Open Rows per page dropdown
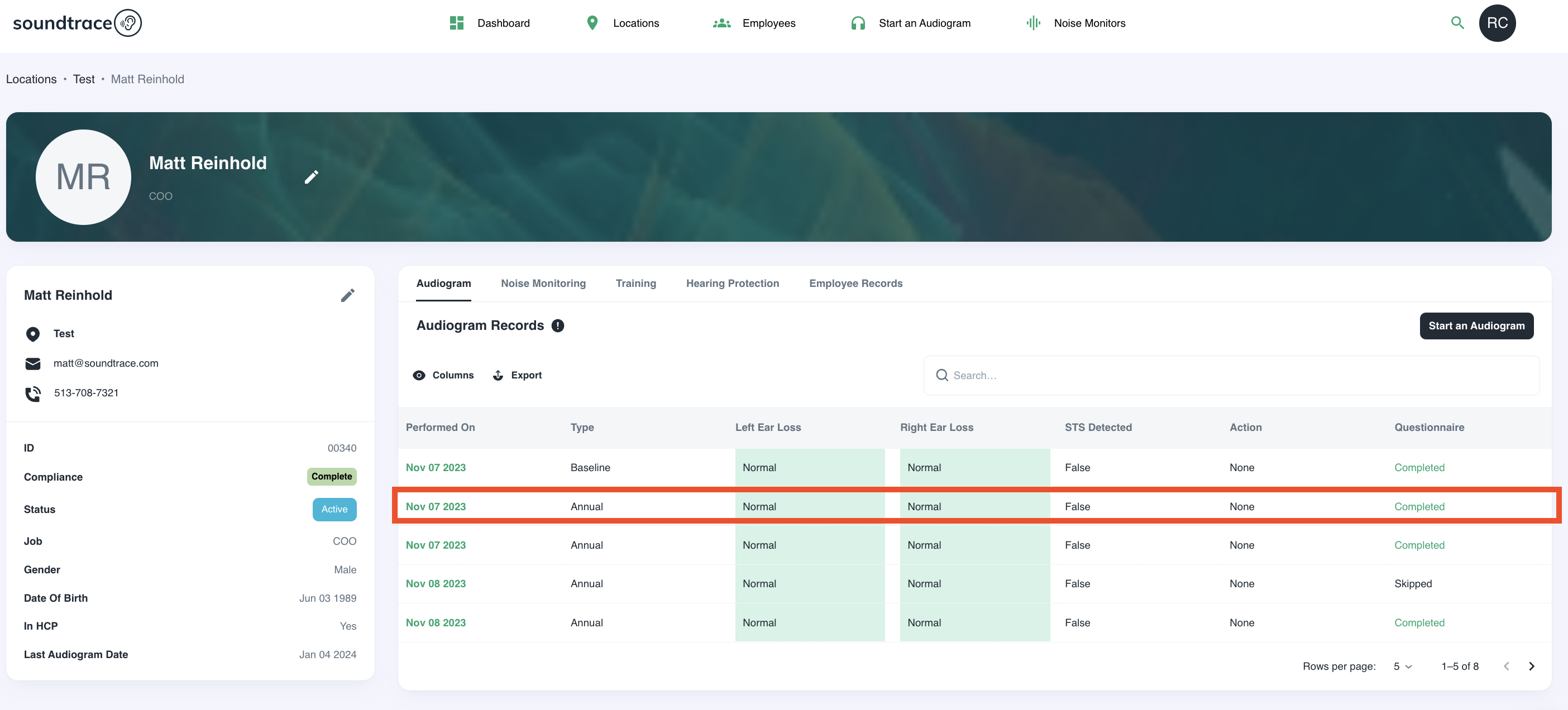 click(1403, 666)
